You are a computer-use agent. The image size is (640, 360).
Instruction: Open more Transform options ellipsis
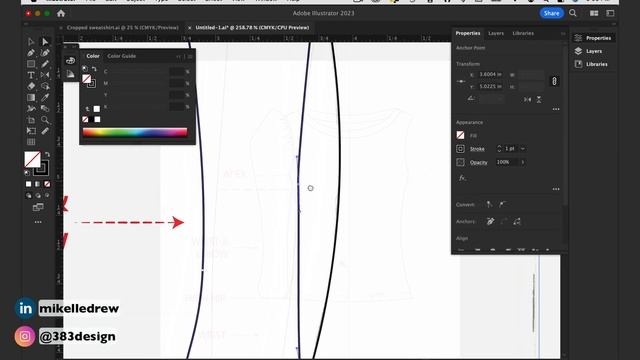pos(556,109)
